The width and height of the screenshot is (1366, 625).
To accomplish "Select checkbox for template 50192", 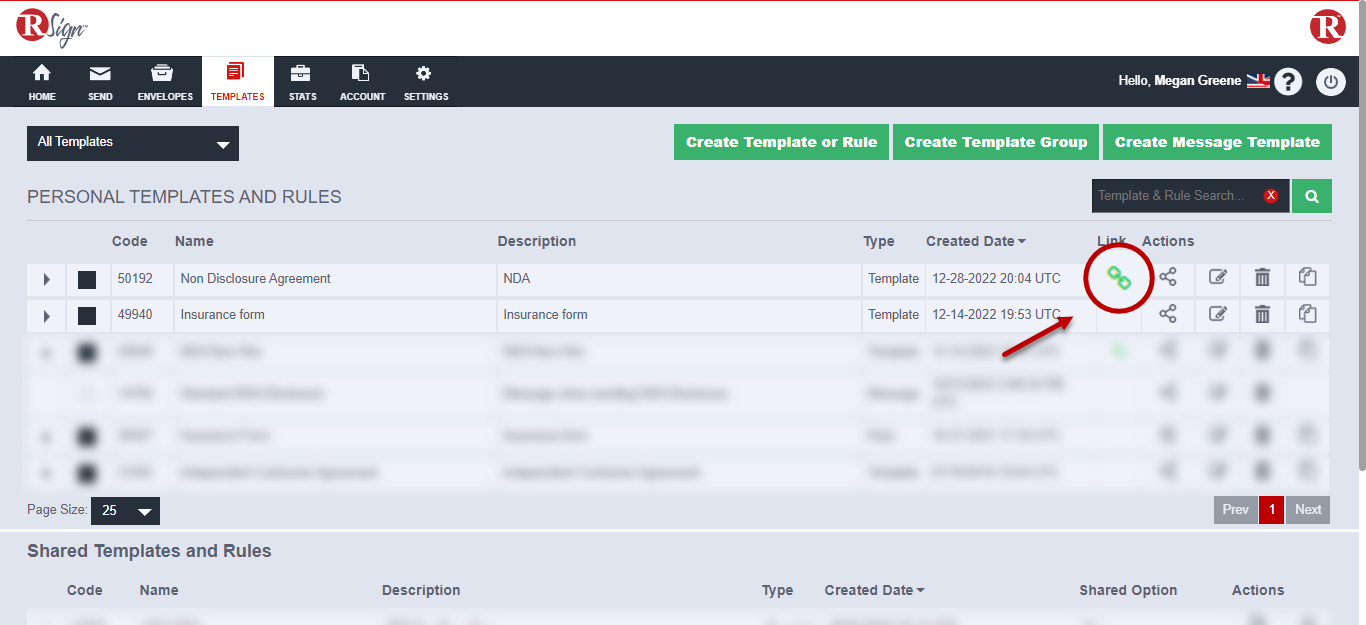I will pyautogui.click(x=87, y=280).
